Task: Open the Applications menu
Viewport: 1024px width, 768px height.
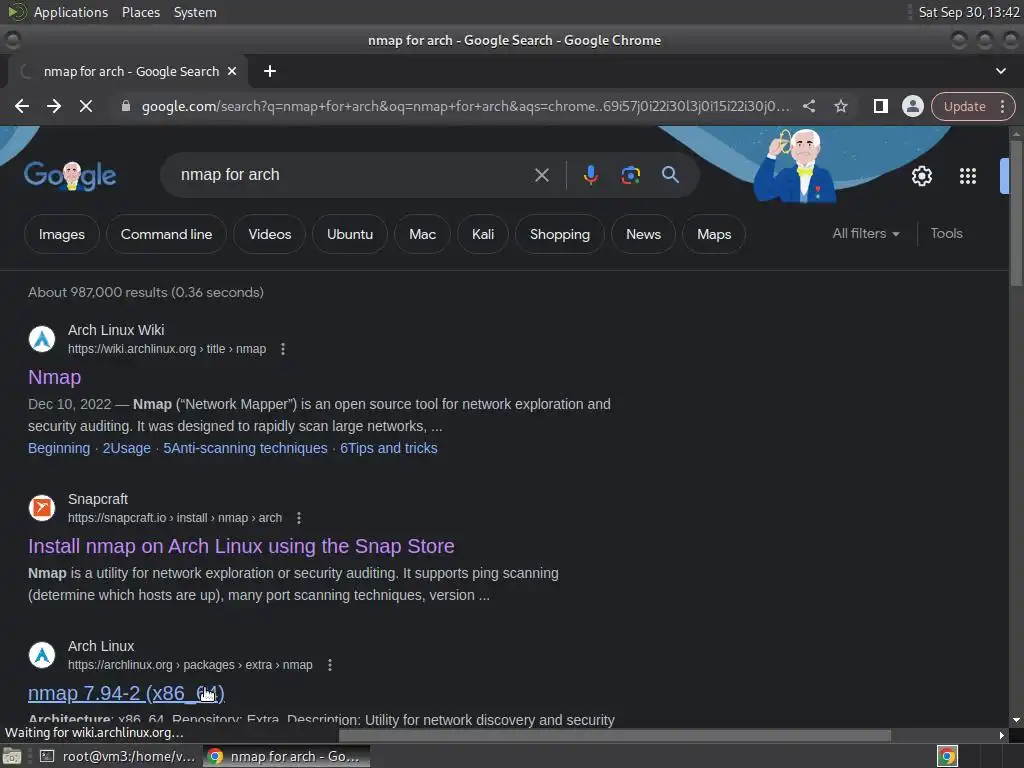Action: point(71,12)
